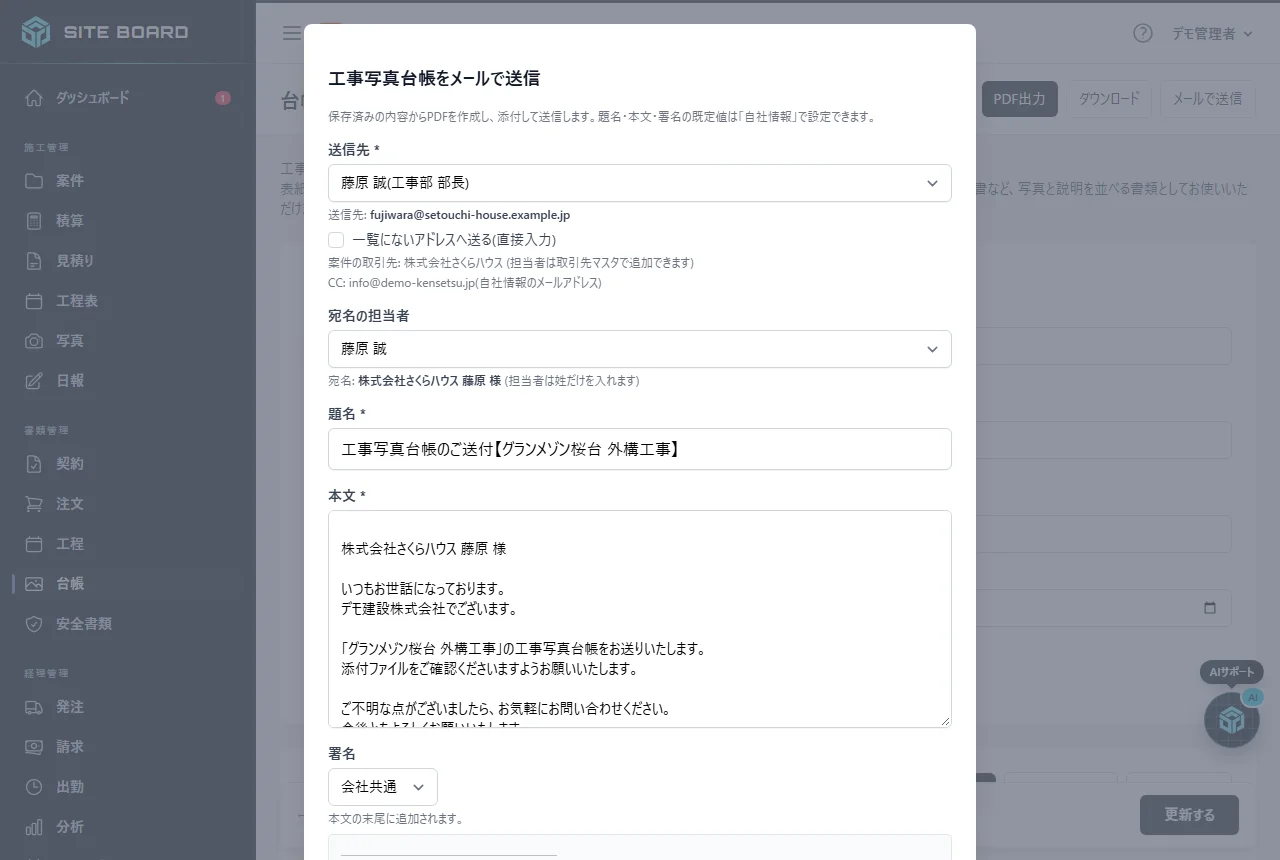Click the 出勤 clock icon
1280x860 pixels.
click(34, 787)
